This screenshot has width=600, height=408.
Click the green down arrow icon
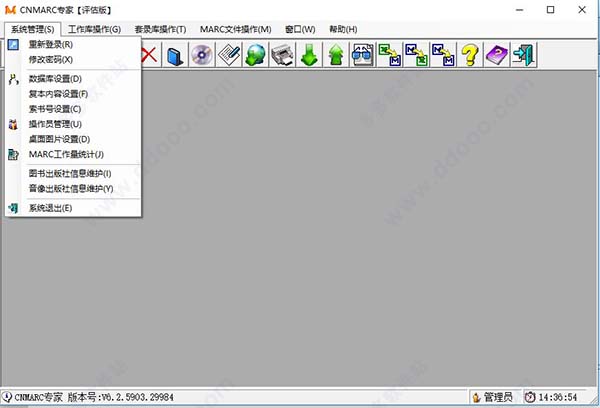pos(309,55)
